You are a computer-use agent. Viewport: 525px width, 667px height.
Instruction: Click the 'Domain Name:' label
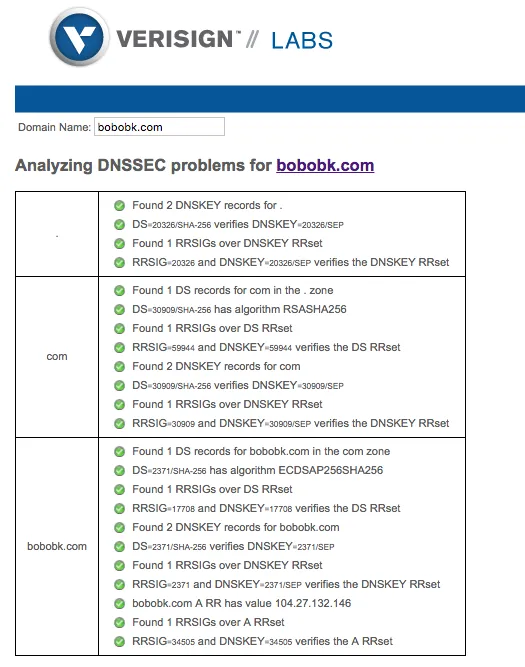click(54, 127)
